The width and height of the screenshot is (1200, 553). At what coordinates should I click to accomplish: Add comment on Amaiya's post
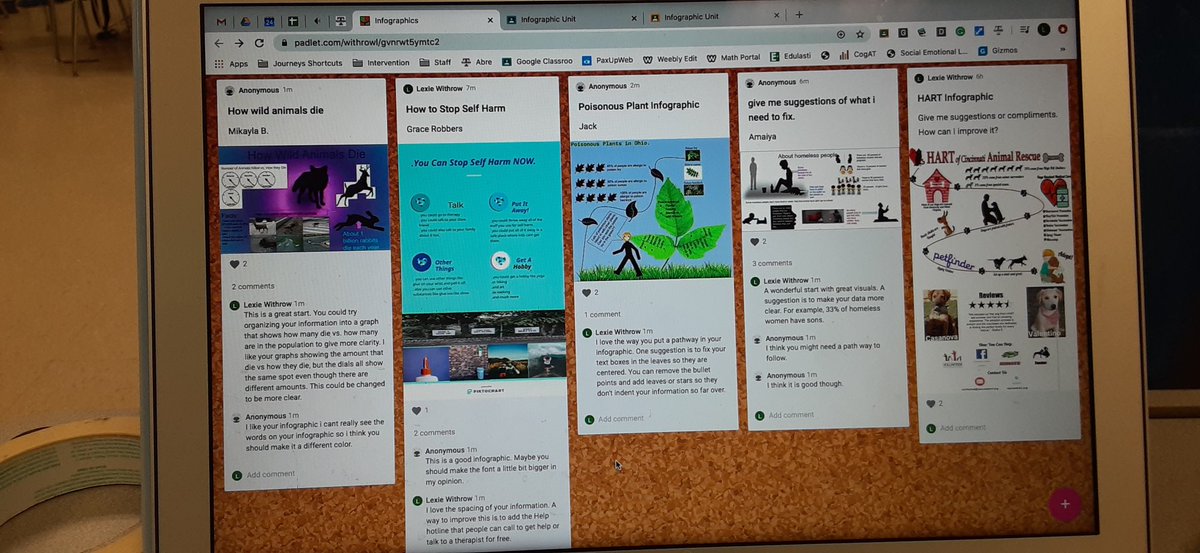(x=792, y=414)
